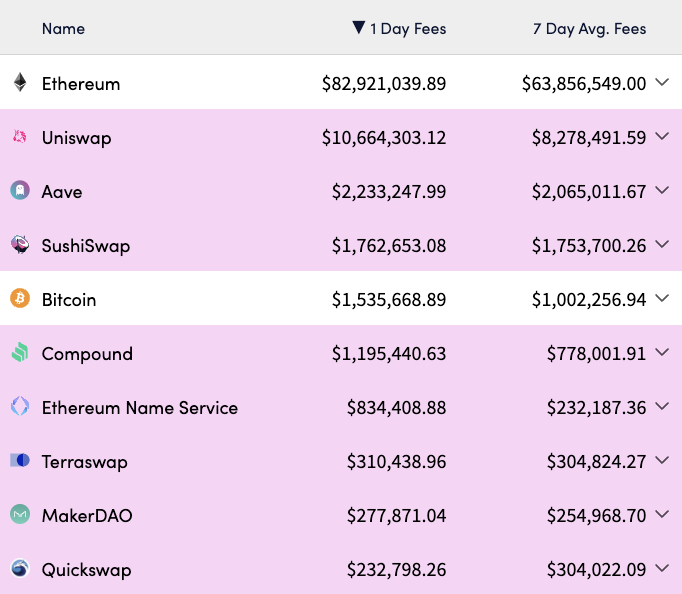Expand the Ethereum Name Service row chevron

[x=662, y=406]
